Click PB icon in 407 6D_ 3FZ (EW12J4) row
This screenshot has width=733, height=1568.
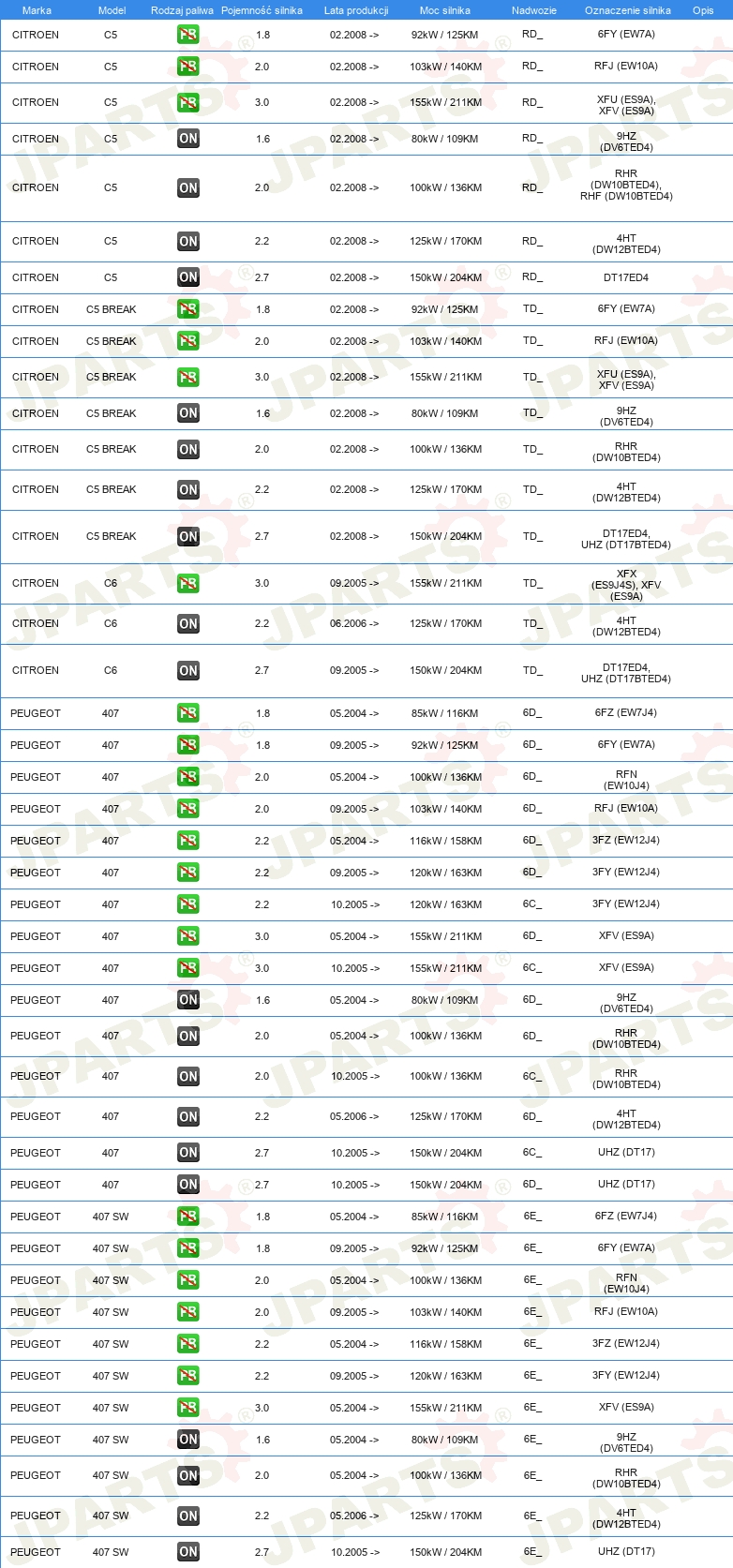coord(188,841)
